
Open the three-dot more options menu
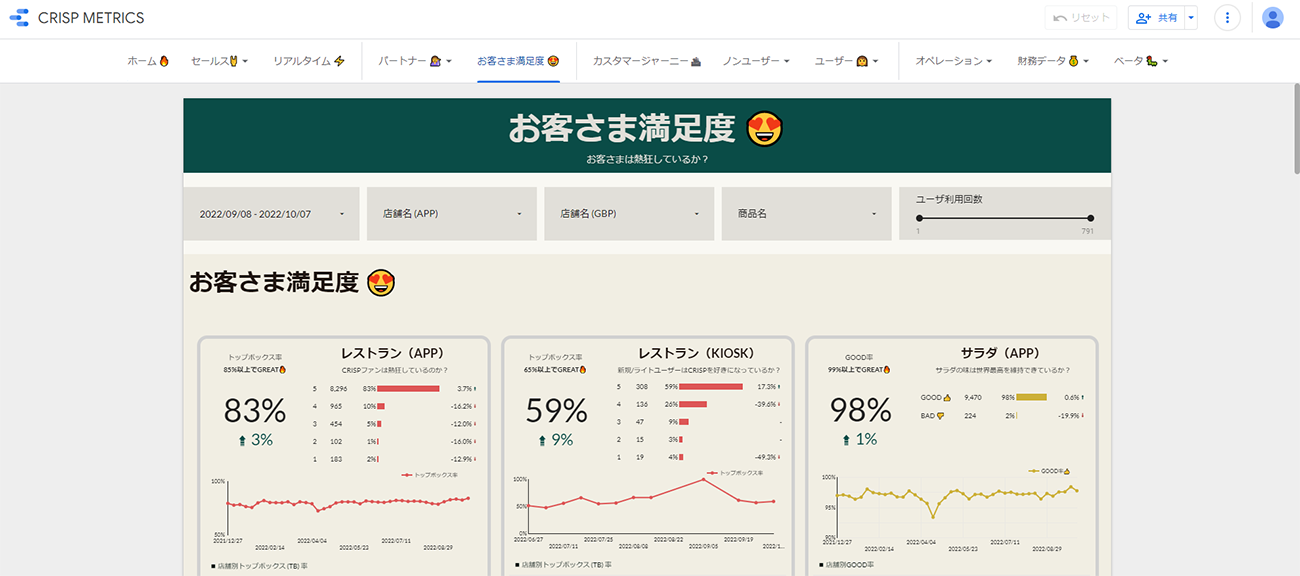1227,18
